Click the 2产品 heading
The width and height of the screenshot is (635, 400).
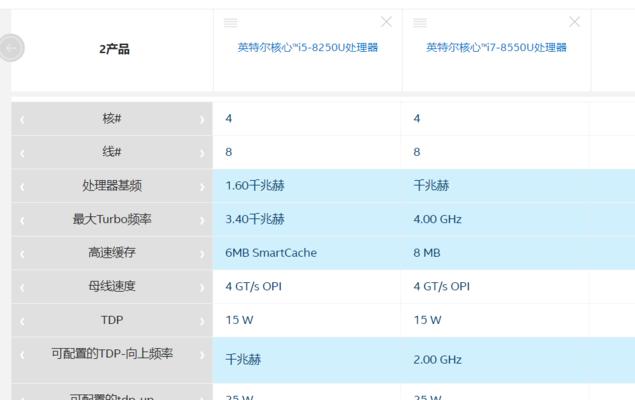(x=114, y=49)
